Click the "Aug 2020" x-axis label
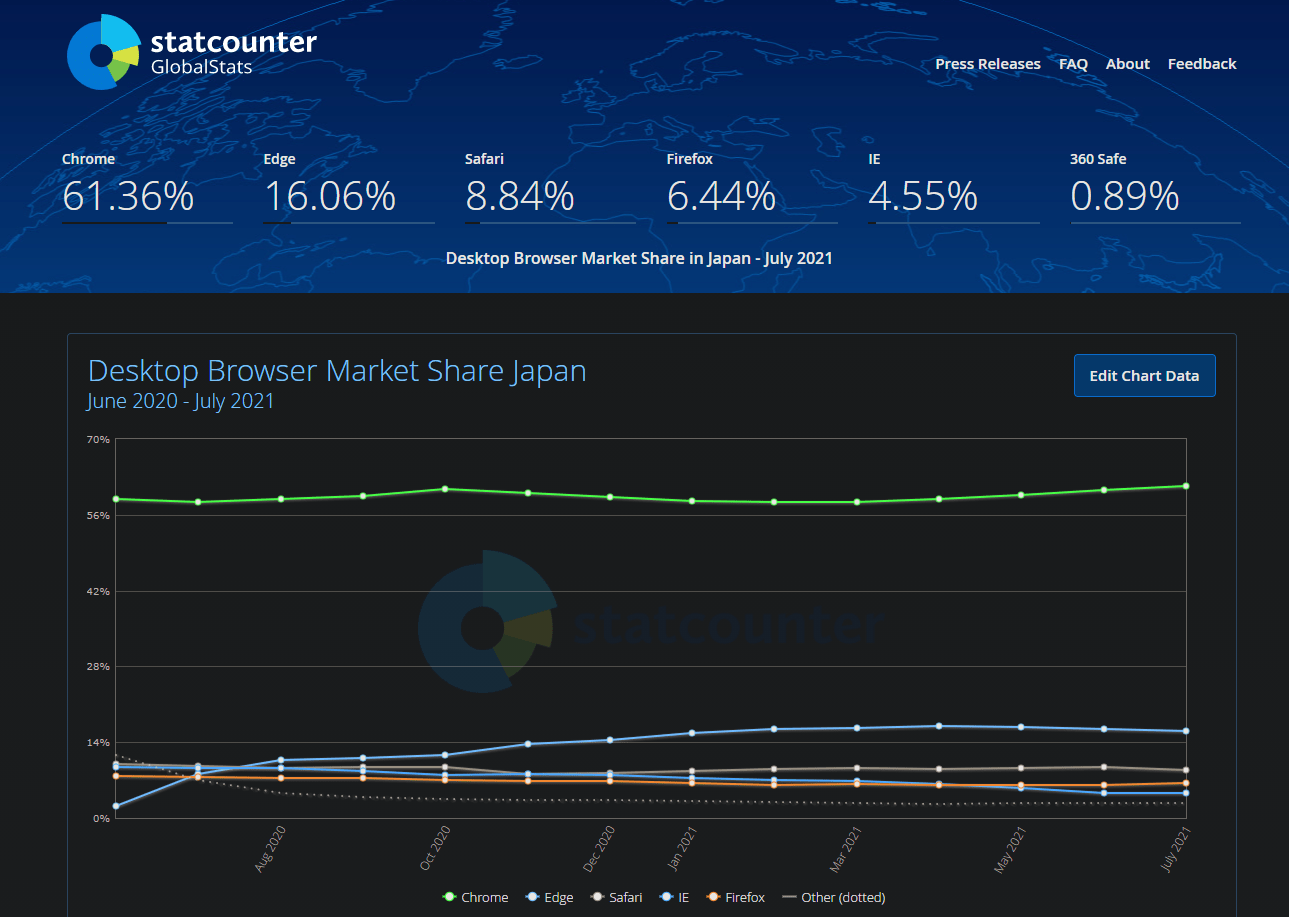Viewport: 1289px width, 917px height. point(270,849)
